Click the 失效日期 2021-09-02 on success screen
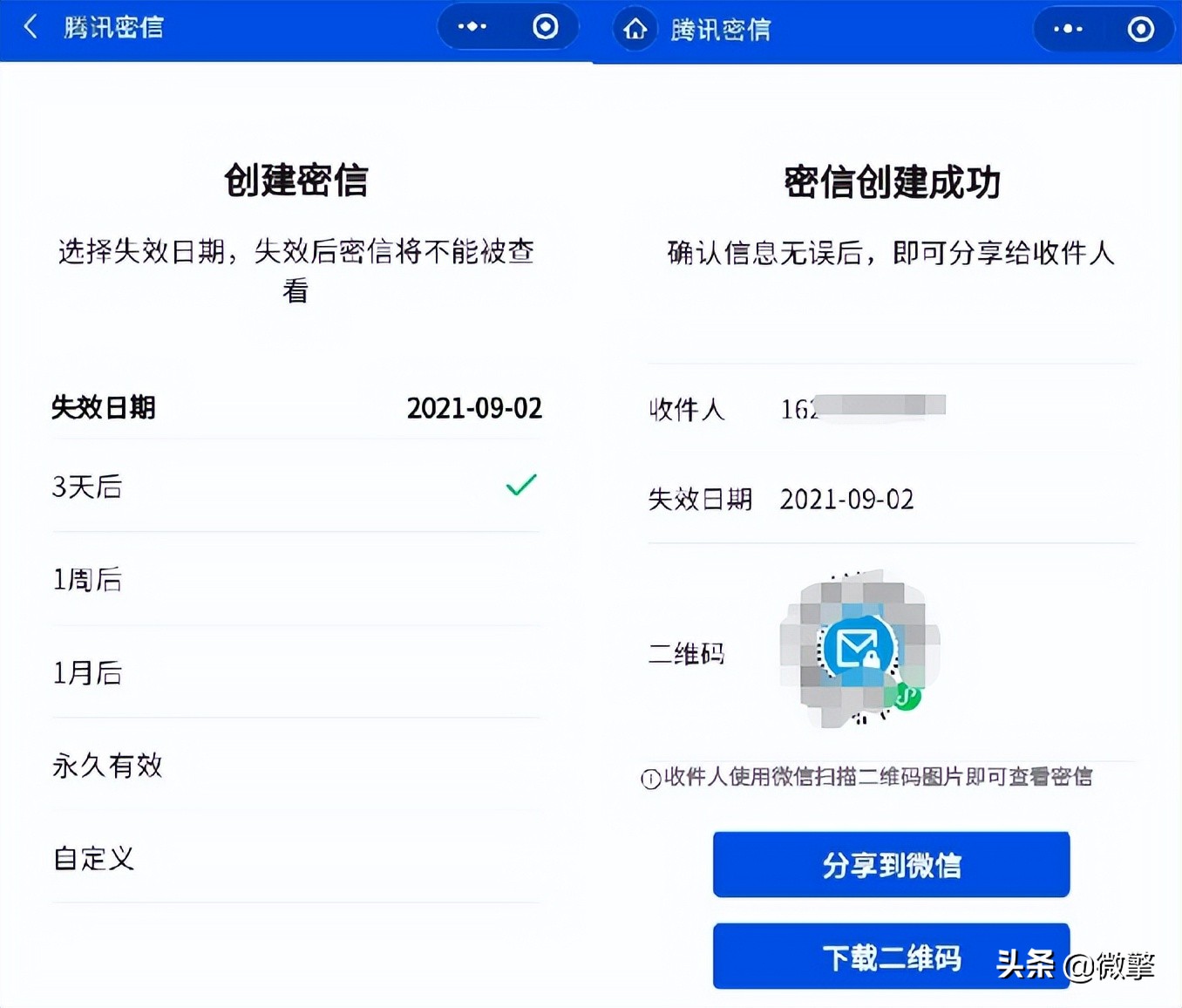This screenshot has width=1182, height=1008. 846,500
